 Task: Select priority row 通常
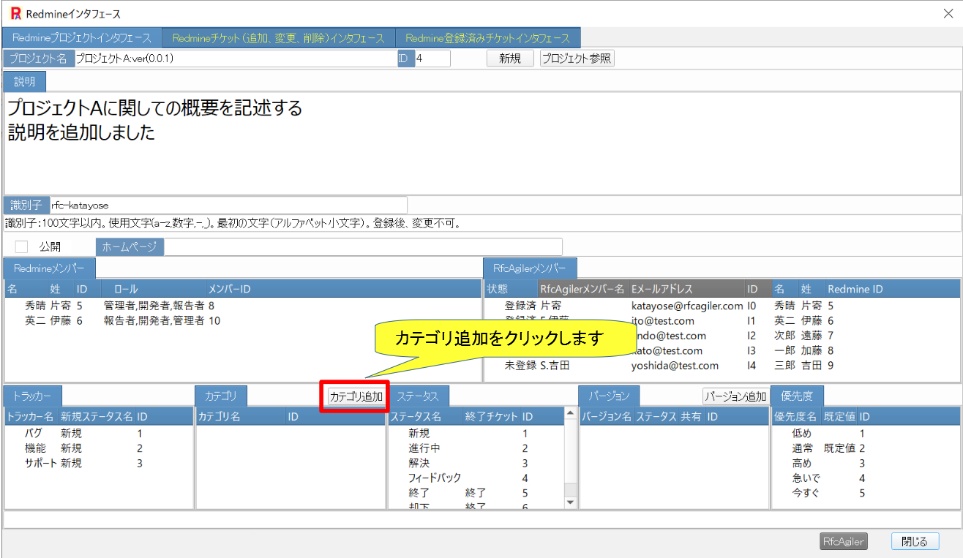coord(865,448)
